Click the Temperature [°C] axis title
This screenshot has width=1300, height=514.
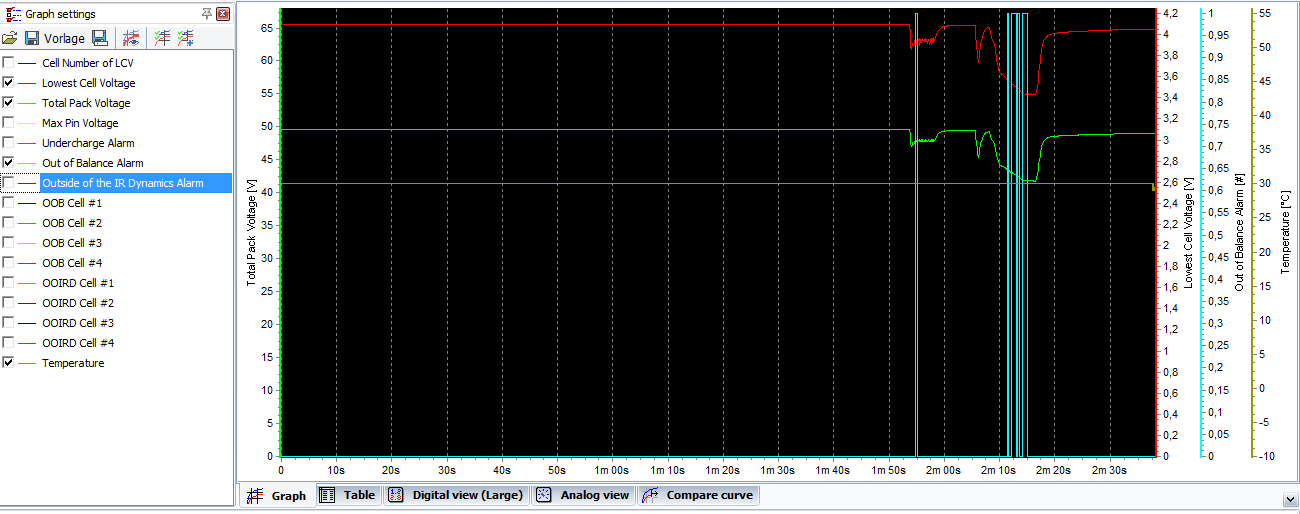[x=1285, y=233]
